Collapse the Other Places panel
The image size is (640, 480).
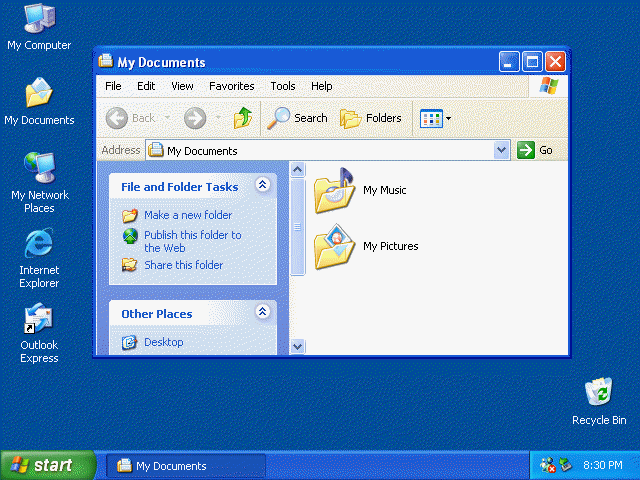[x=262, y=312]
